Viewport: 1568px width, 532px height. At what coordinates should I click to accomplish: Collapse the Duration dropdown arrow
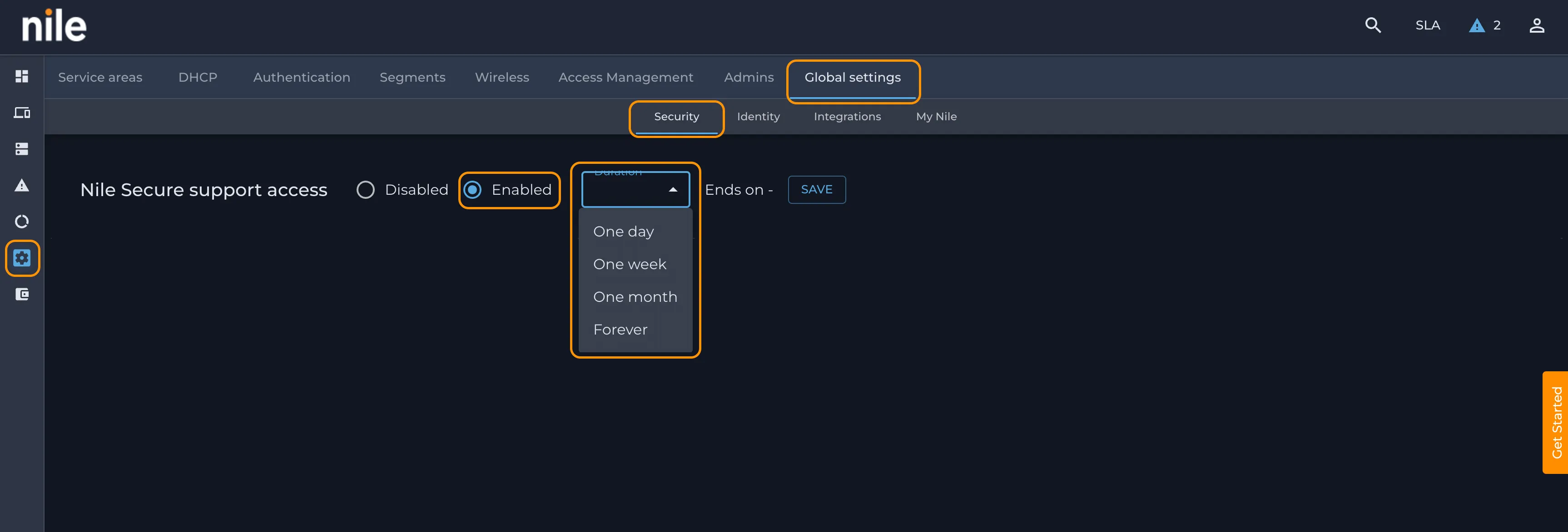point(673,190)
